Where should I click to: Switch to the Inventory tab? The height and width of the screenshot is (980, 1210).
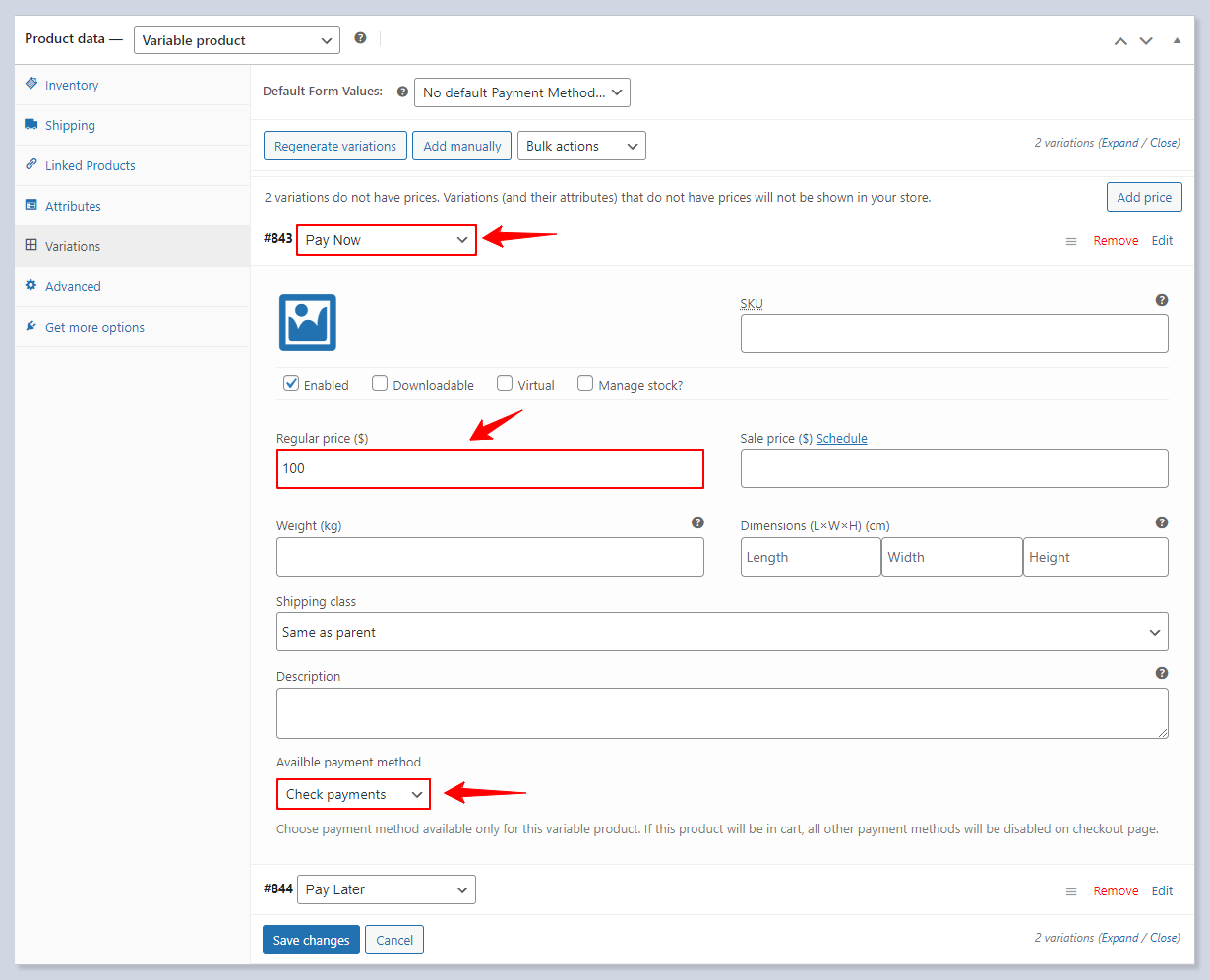point(72,85)
